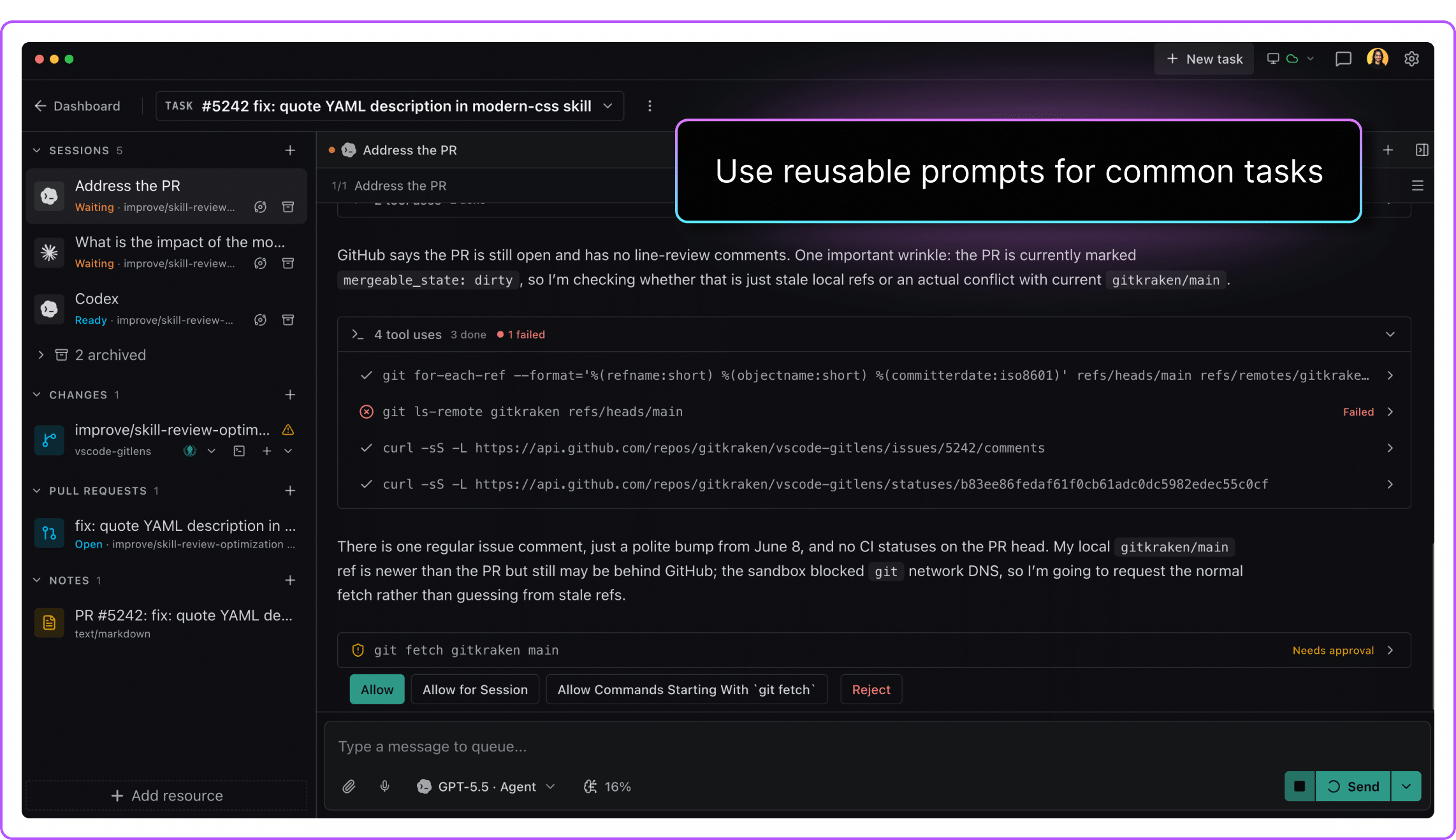1456x840 pixels.
Task: Click Allow for Session button
Action: [475, 690]
